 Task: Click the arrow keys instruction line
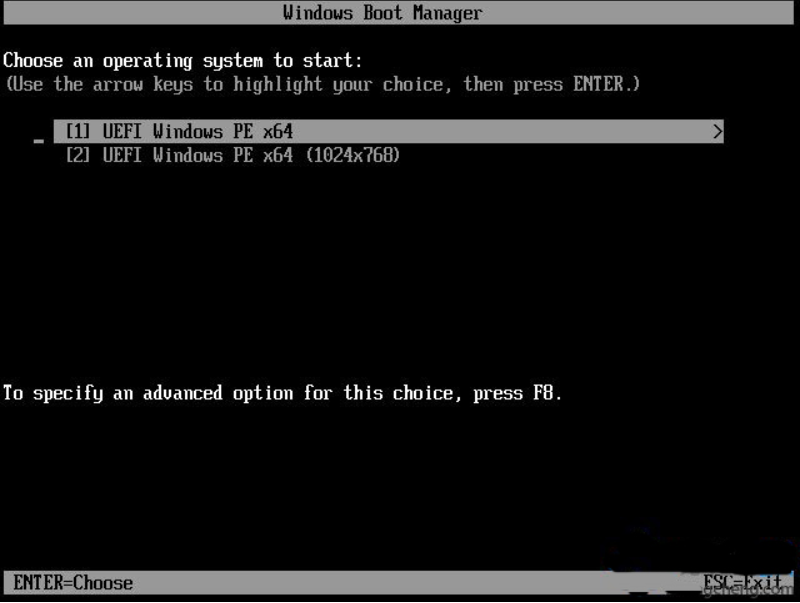click(x=322, y=84)
